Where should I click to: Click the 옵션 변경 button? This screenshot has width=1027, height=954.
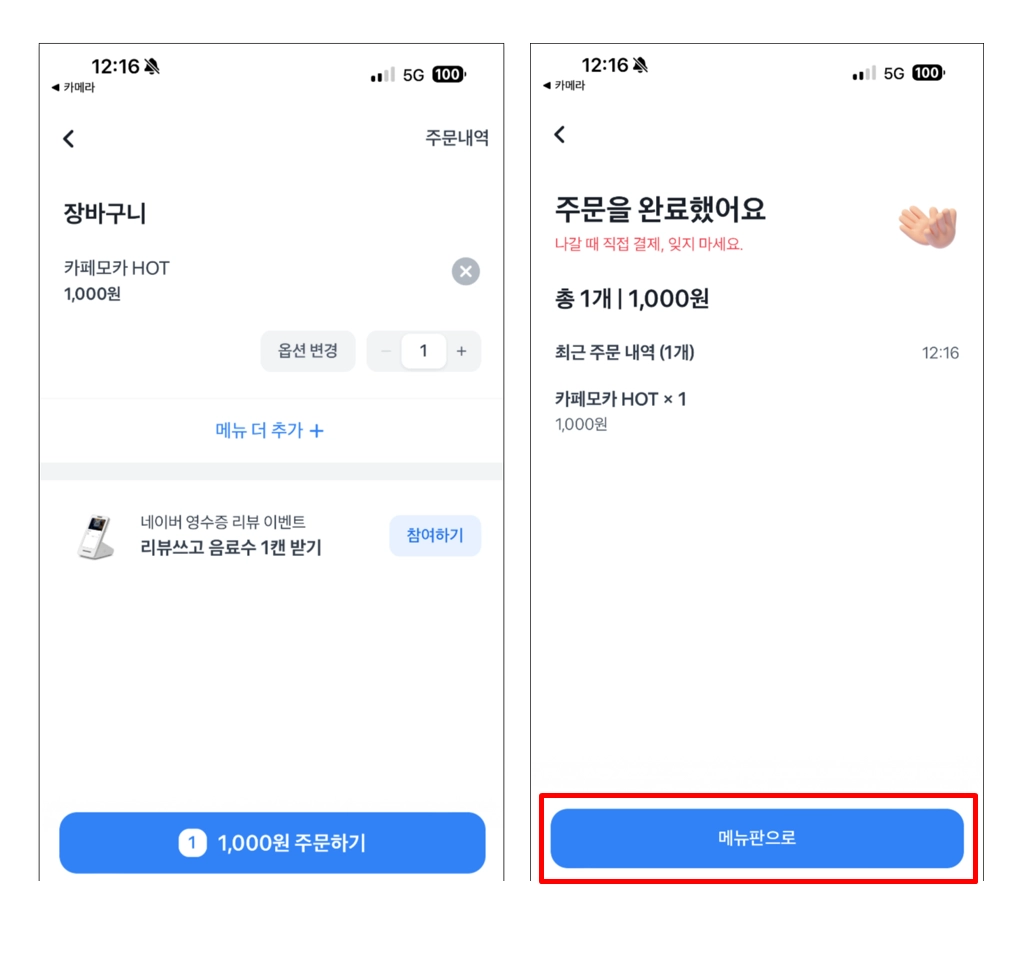(x=308, y=351)
